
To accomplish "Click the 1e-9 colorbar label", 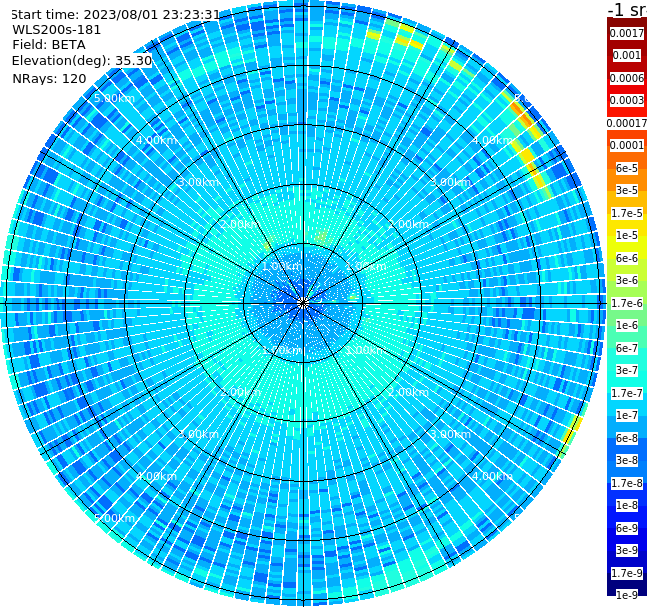I will (627, 595).
